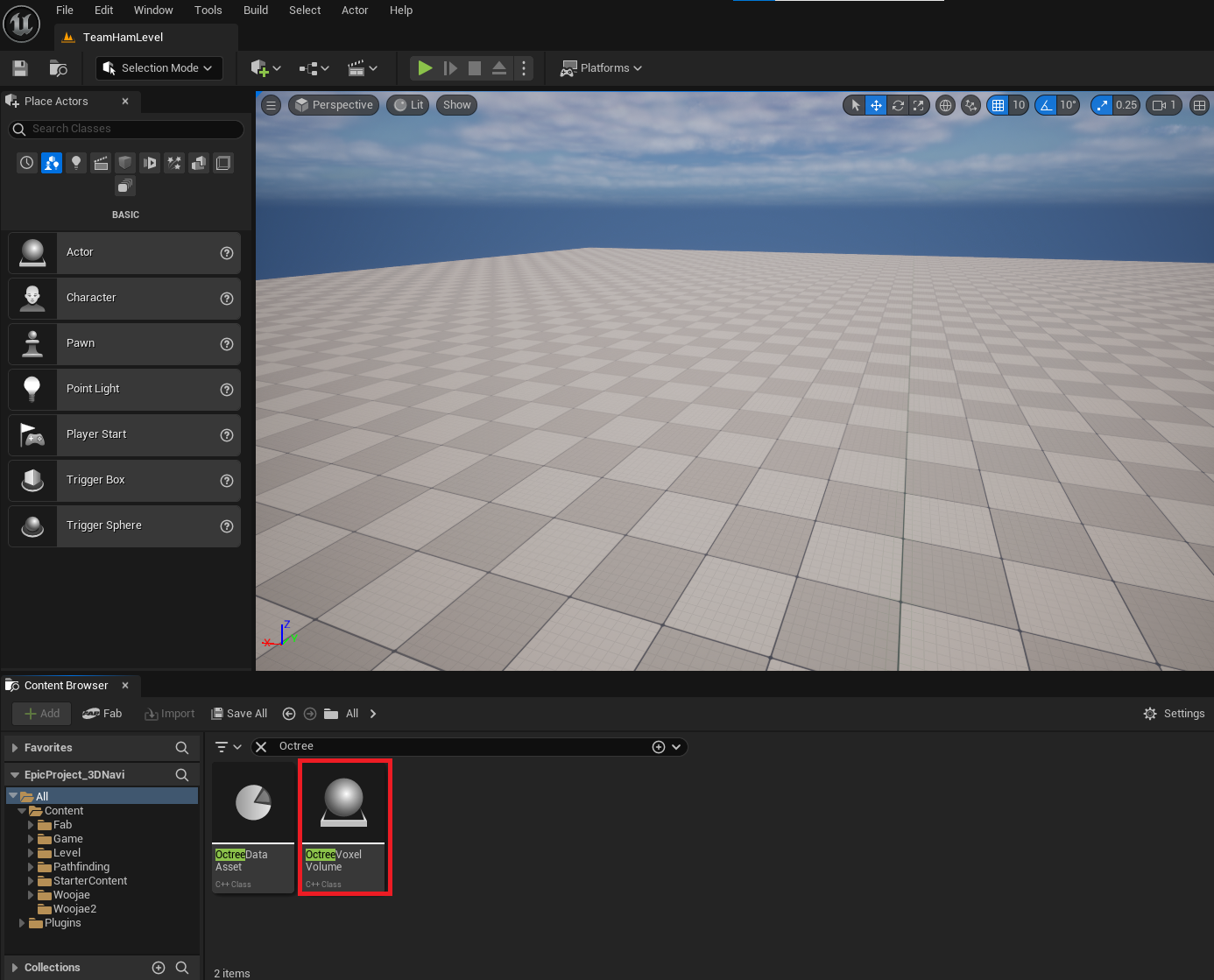Select the OctreeDataAsset class thumbnail

click(x=253, y=828)
